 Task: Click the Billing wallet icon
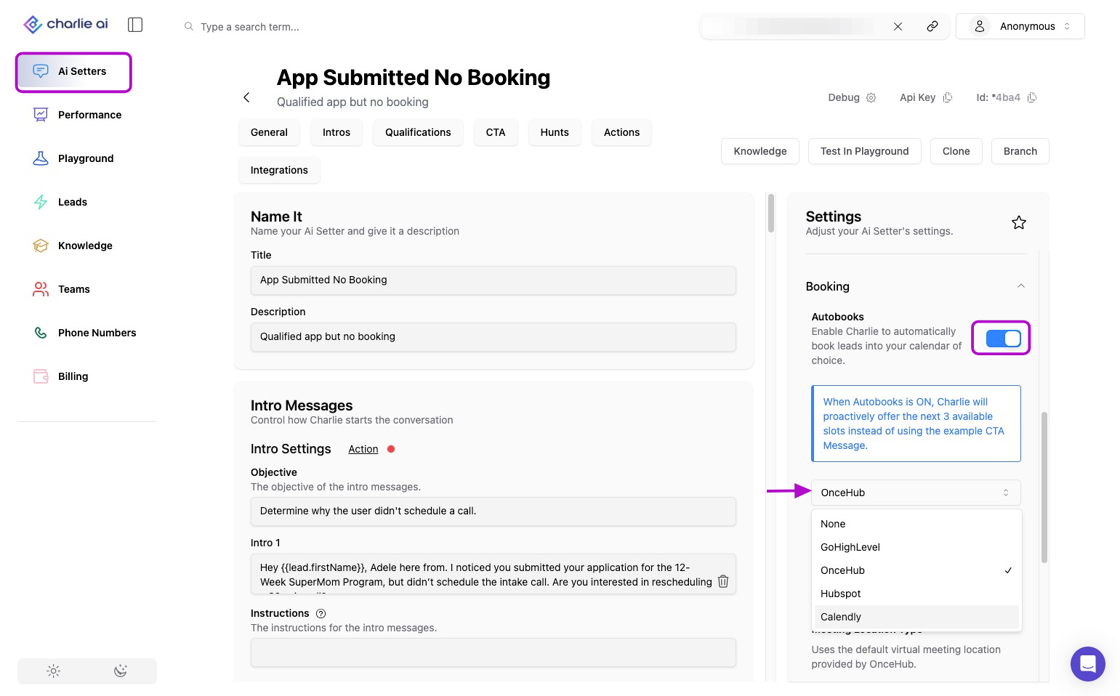(x=41, y=376)
